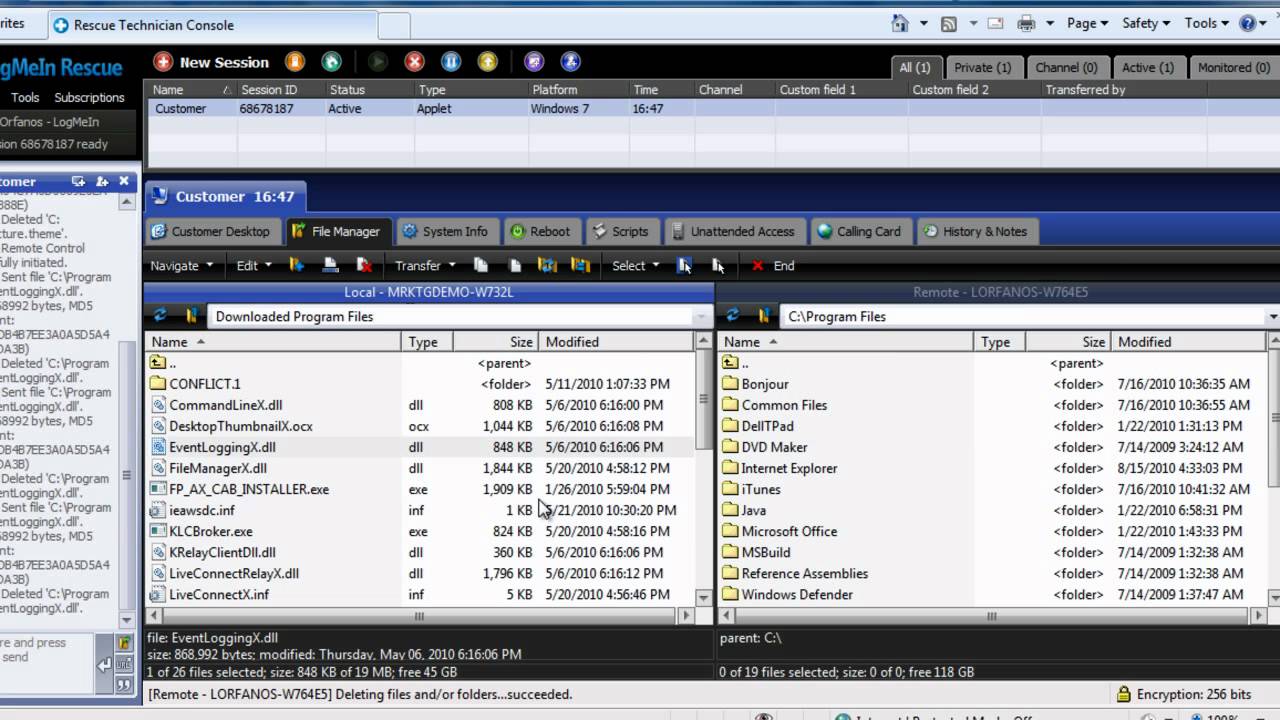1280x720 pixels.
Task: Click the red X close session icon
Action: [x=414, y=62]
